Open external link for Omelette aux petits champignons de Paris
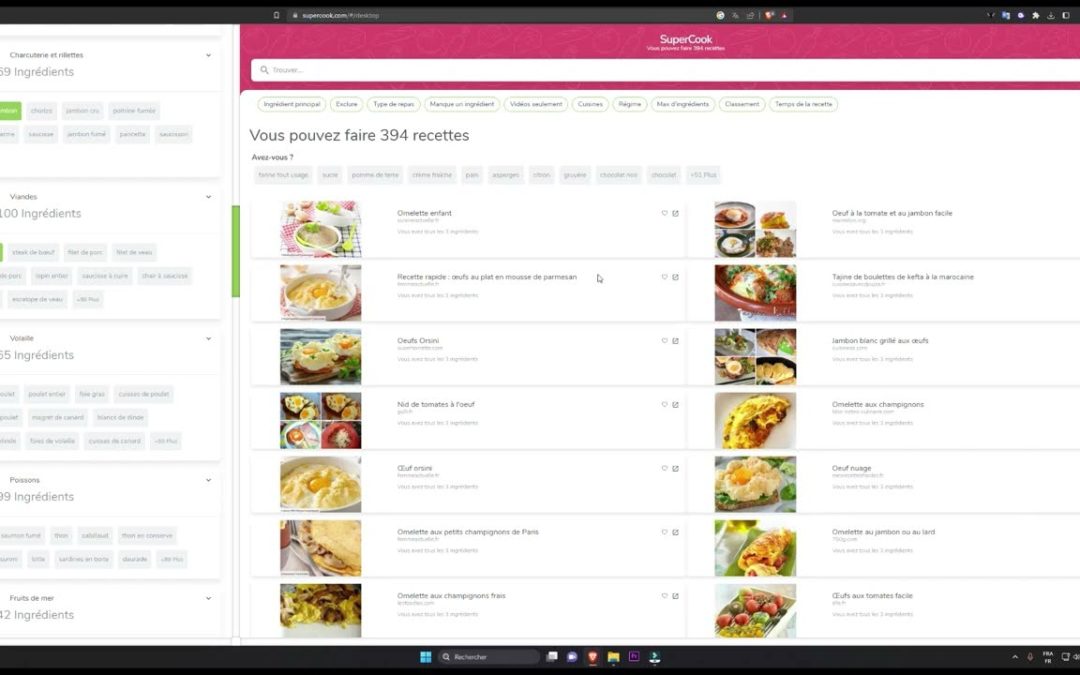The width and height of the screenshot is (1080, 675). (x=675, y=532)
